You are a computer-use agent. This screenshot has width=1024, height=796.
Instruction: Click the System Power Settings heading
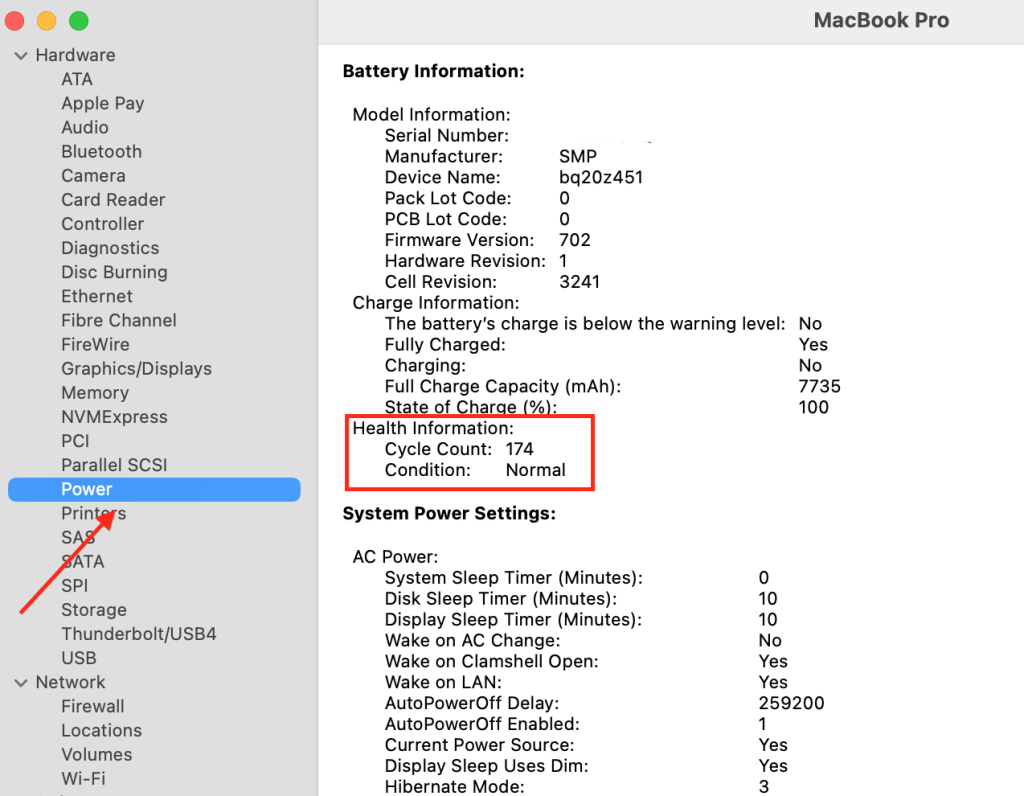(449, 514)
